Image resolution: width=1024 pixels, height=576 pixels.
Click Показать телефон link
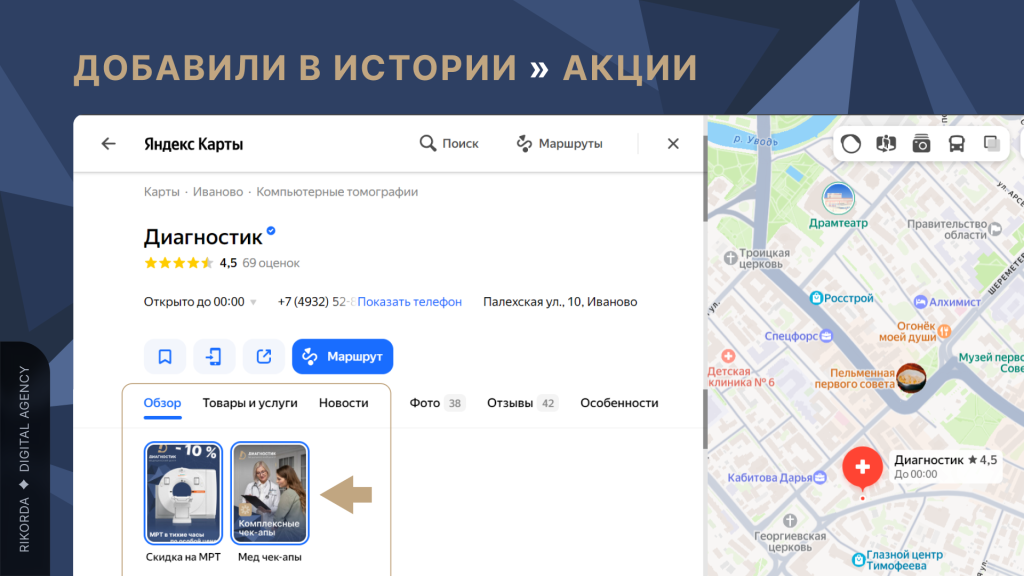click(x=409, y=302)
